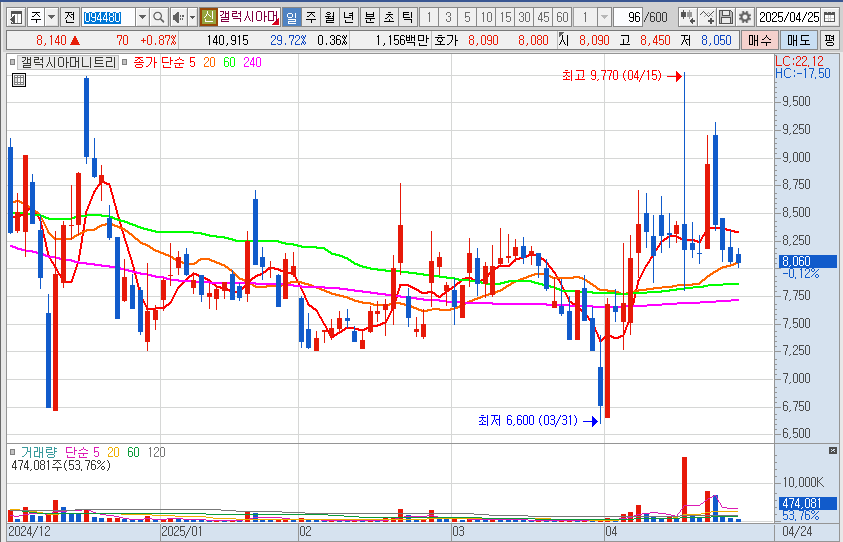843x542 pixels.
Task: Select the 3 interval button
Action: [448, 18]
